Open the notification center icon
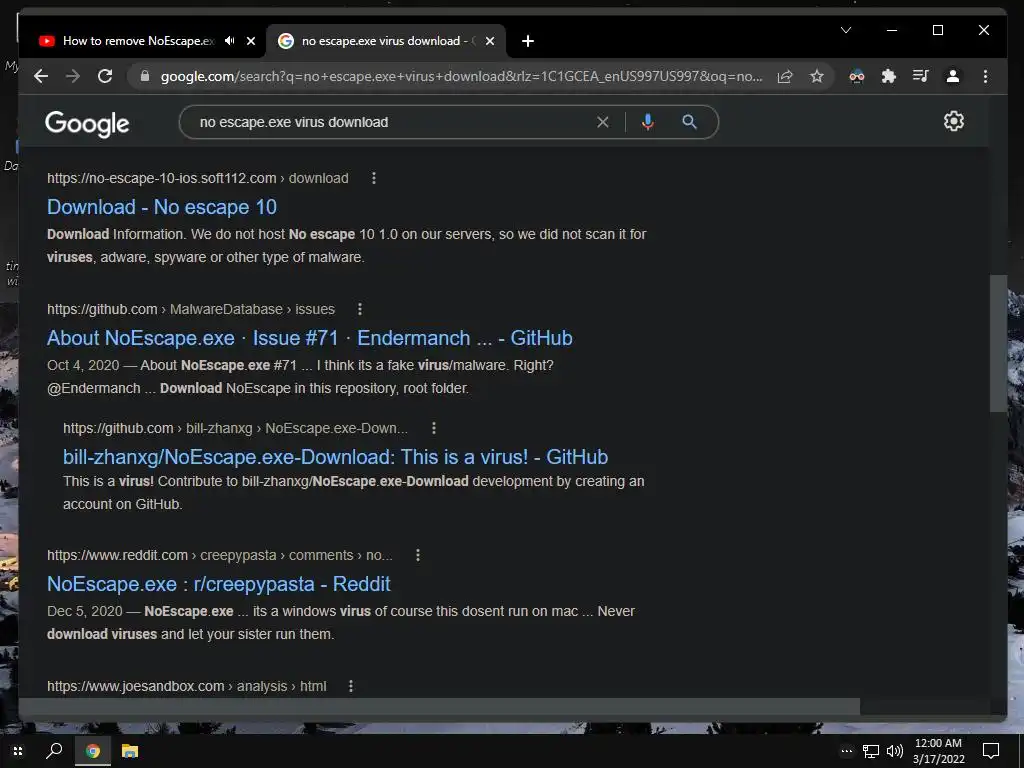The image size is (1024, 768). [x=991, y=751]
